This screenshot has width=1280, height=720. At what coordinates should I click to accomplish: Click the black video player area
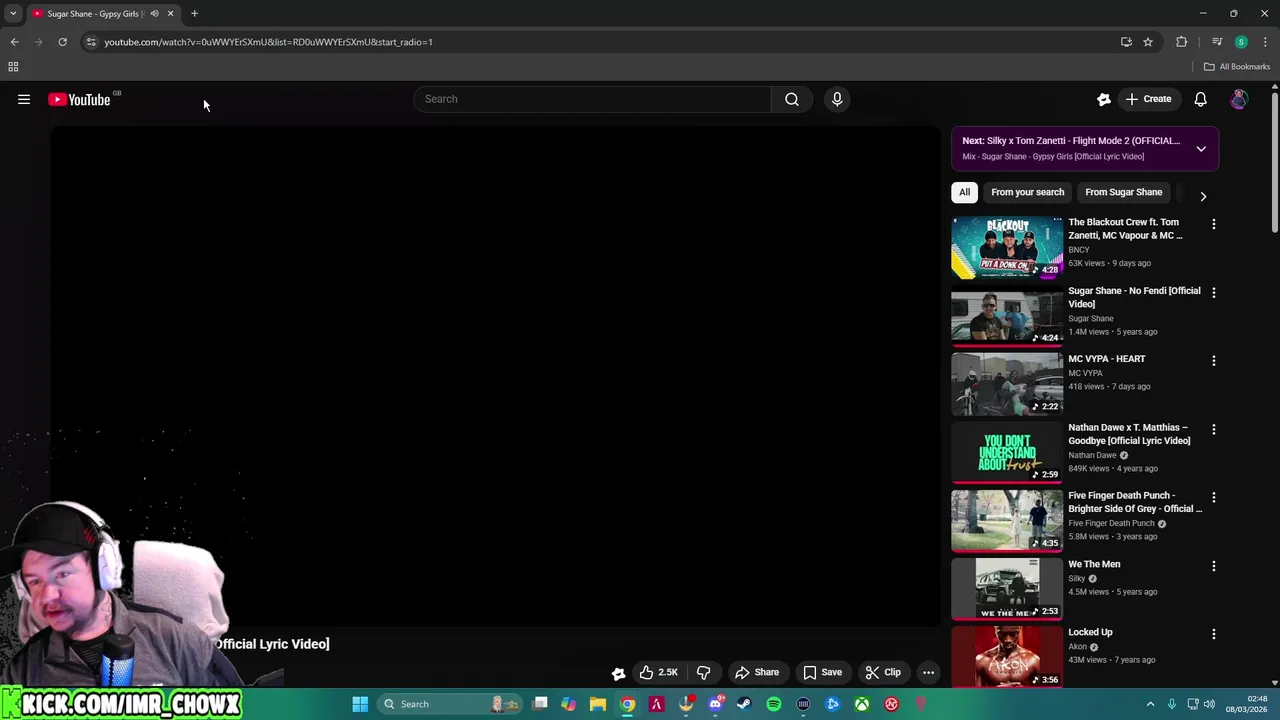pyautogui.click(x=495, y=375)
